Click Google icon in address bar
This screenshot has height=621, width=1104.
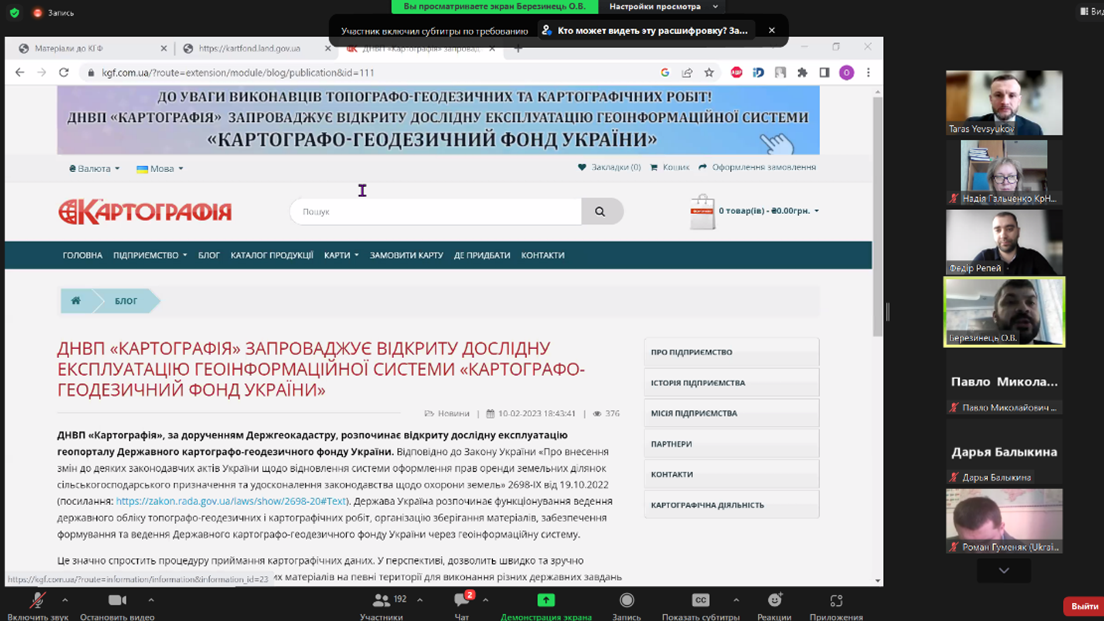665,73
